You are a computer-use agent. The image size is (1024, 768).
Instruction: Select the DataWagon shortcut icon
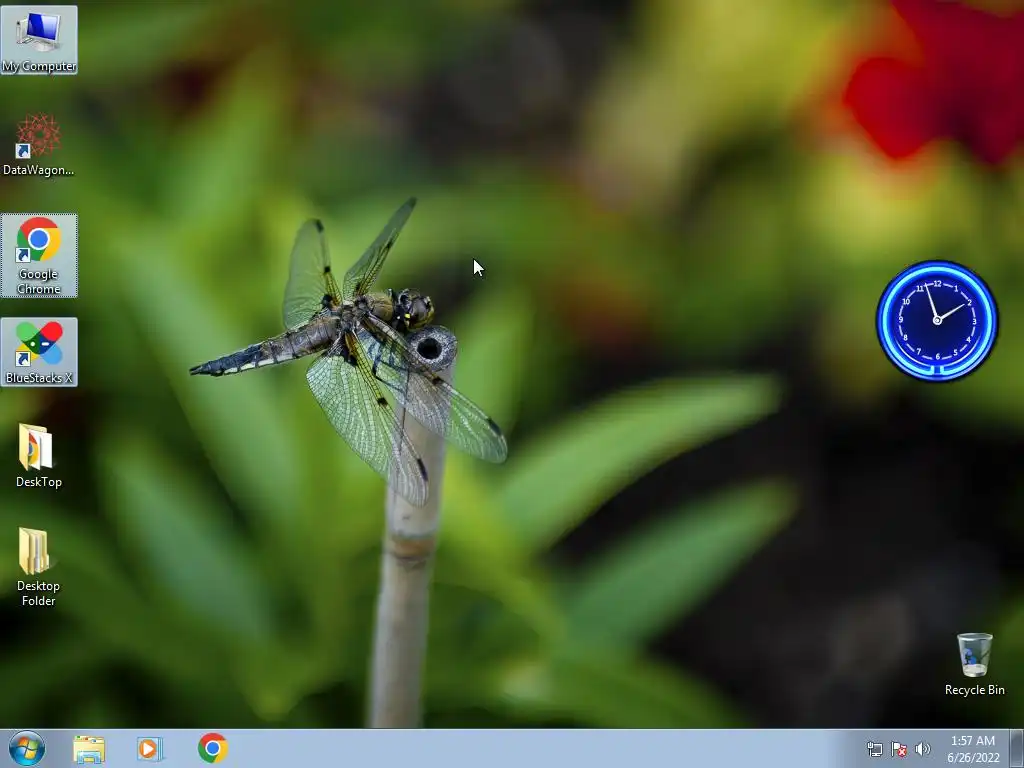click(39, 144)
